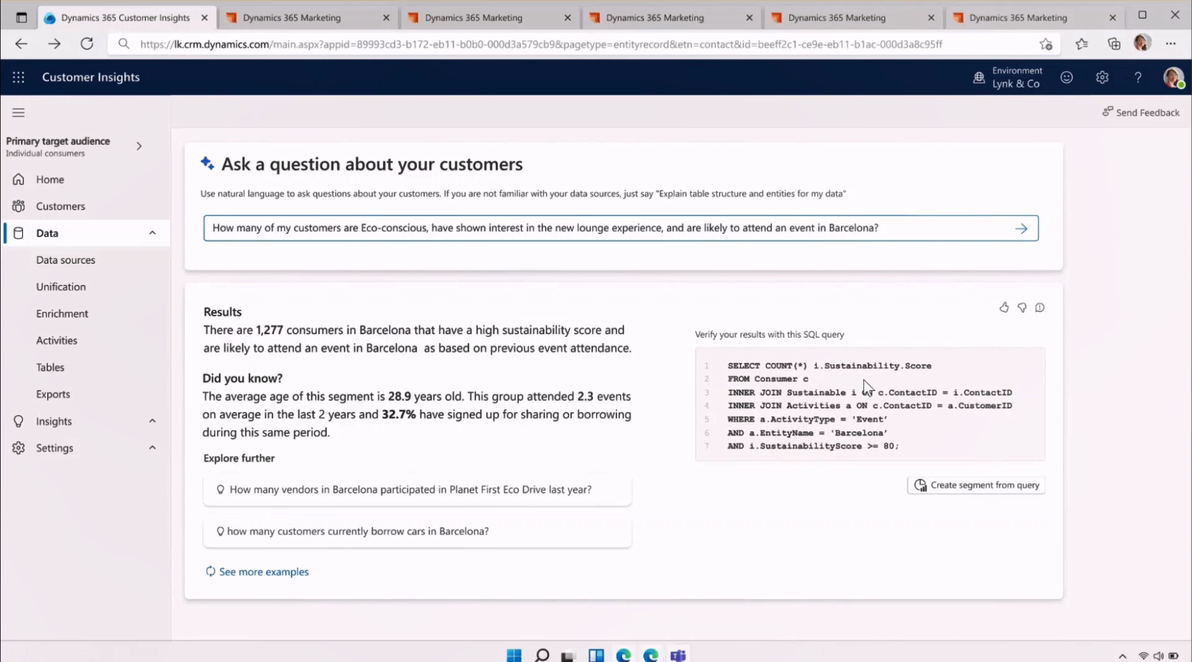
Task: Open Enrichment page
Action: point(62,314)
